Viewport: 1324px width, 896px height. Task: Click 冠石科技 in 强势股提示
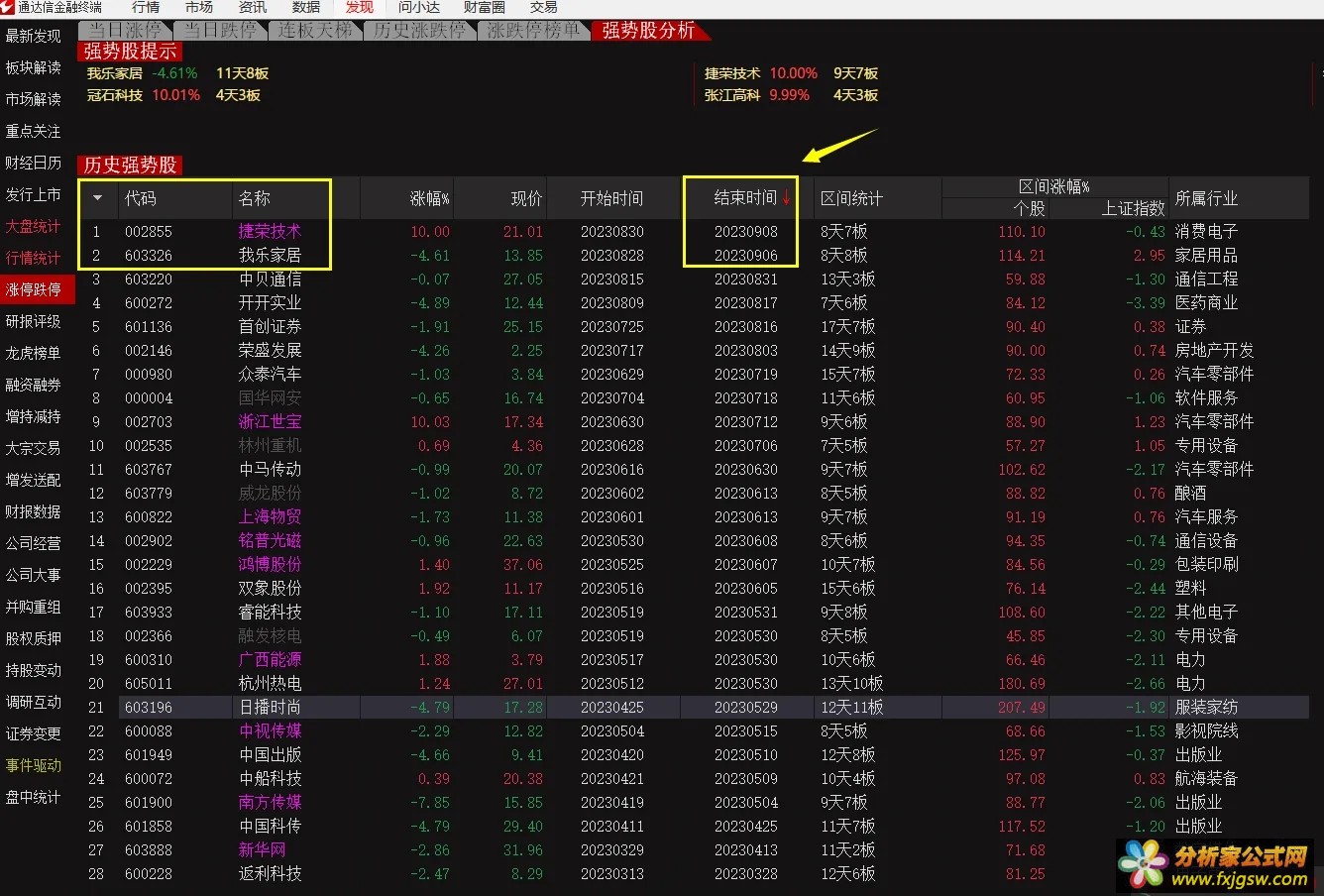pyautogui.click(x=114, y=95)
